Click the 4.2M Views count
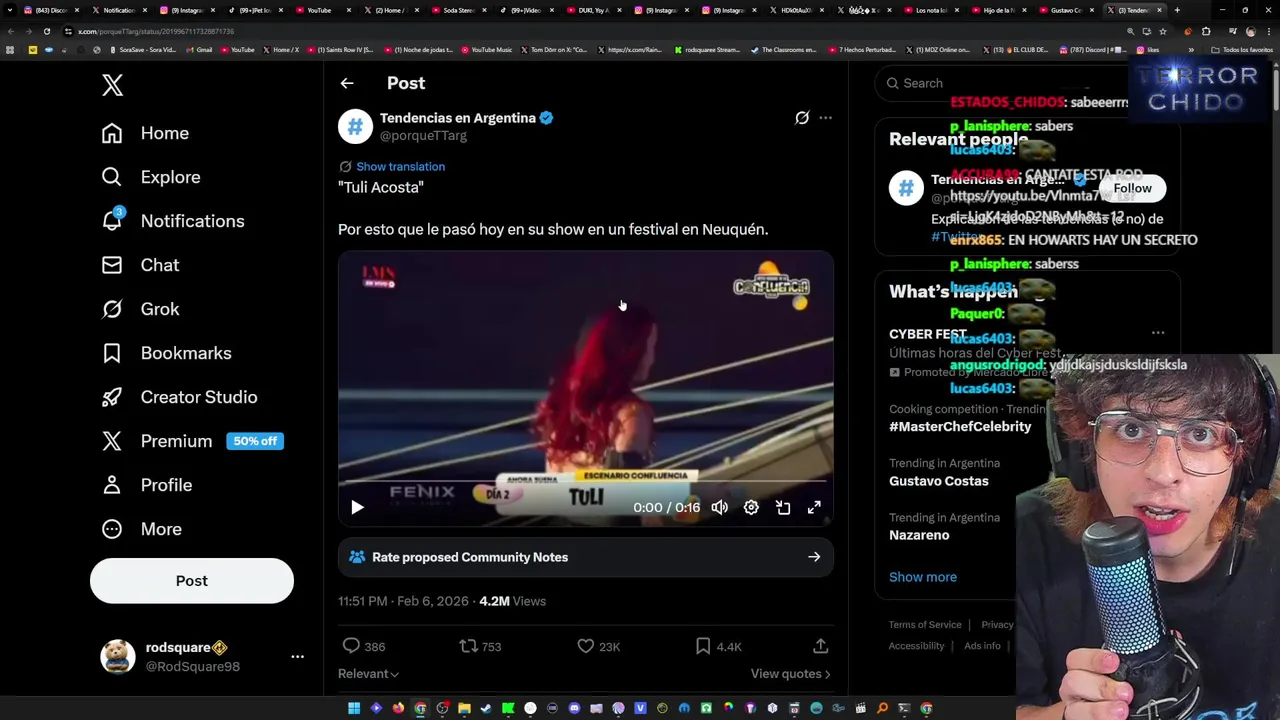 click(x=512, y=601)
